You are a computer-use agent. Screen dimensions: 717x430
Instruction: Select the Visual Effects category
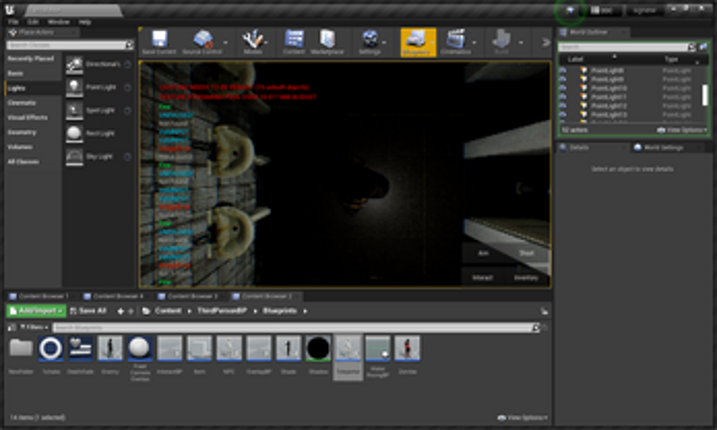(x=27, y=118)
